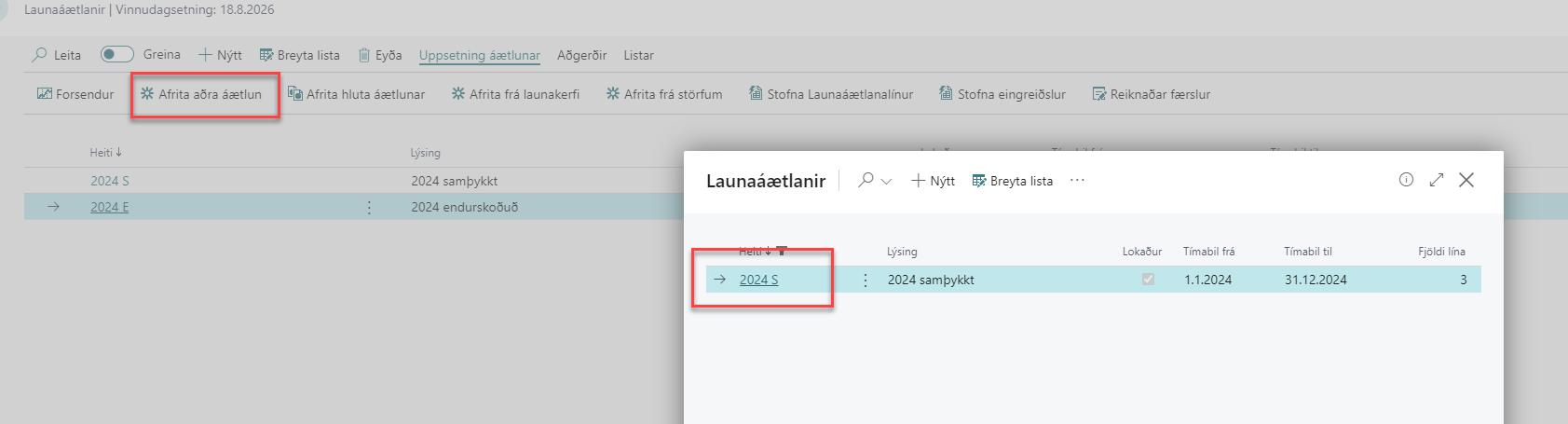
Task: Open the dialog's more options ellipsis
Action: click(1077, 181)
